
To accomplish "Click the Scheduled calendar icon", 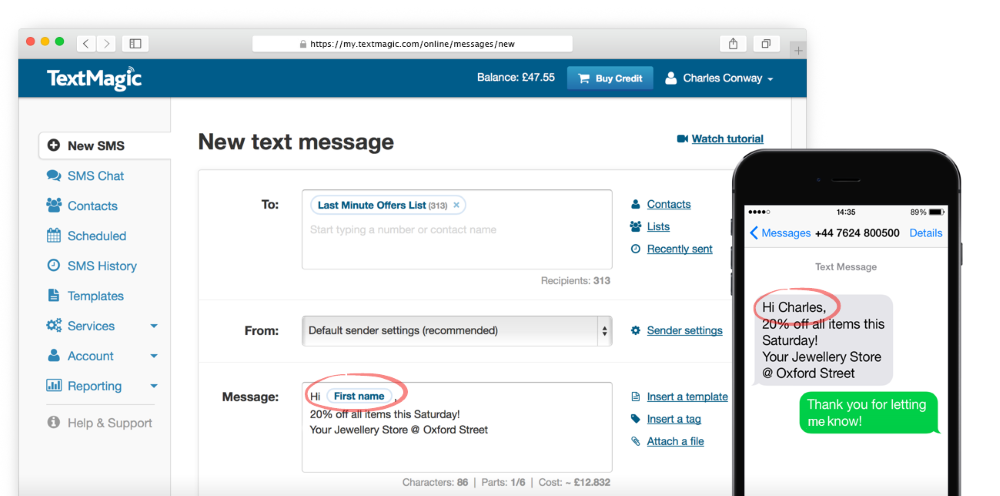I will click(x=54, y=235).
